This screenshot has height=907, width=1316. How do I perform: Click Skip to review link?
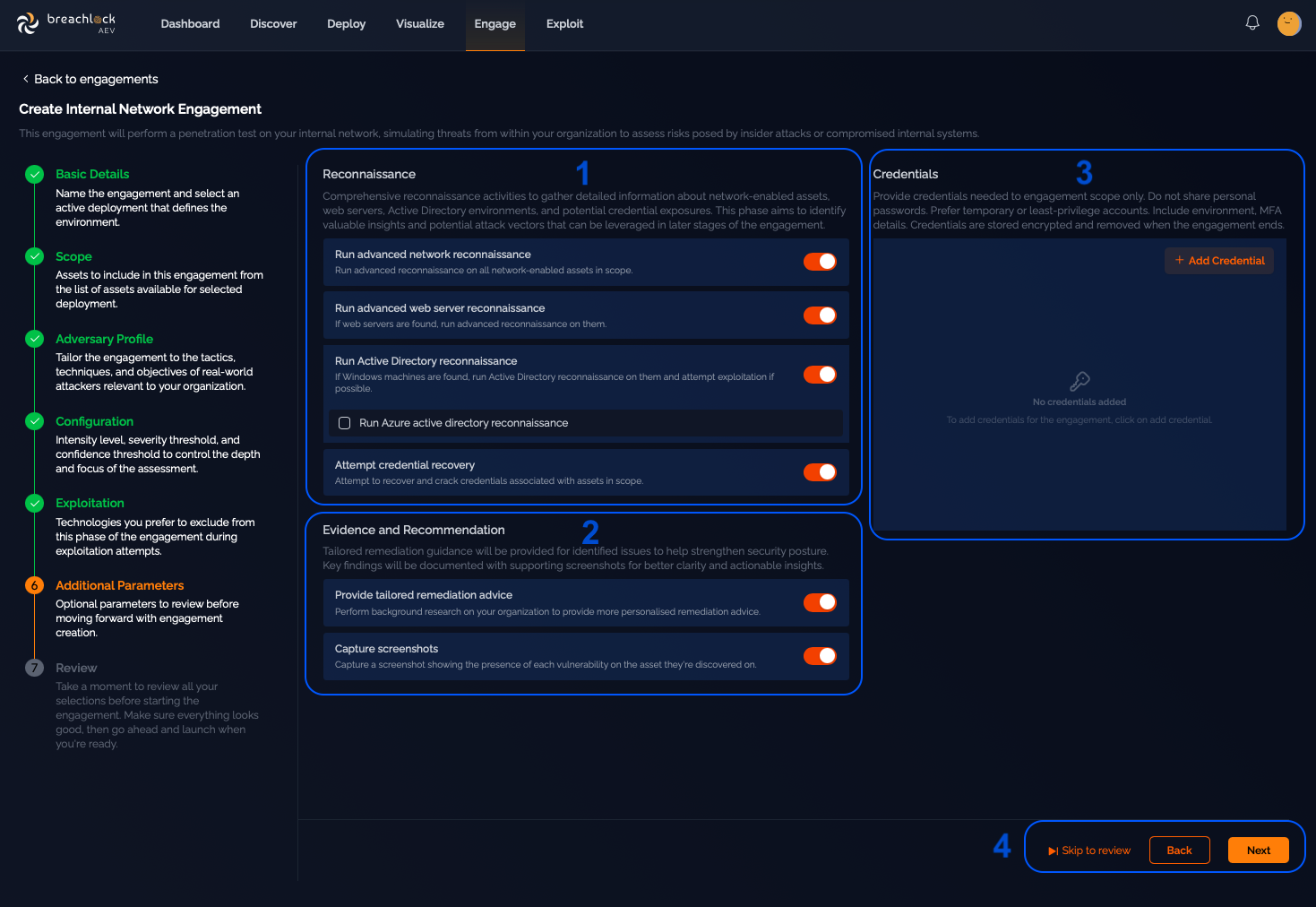1089,851
